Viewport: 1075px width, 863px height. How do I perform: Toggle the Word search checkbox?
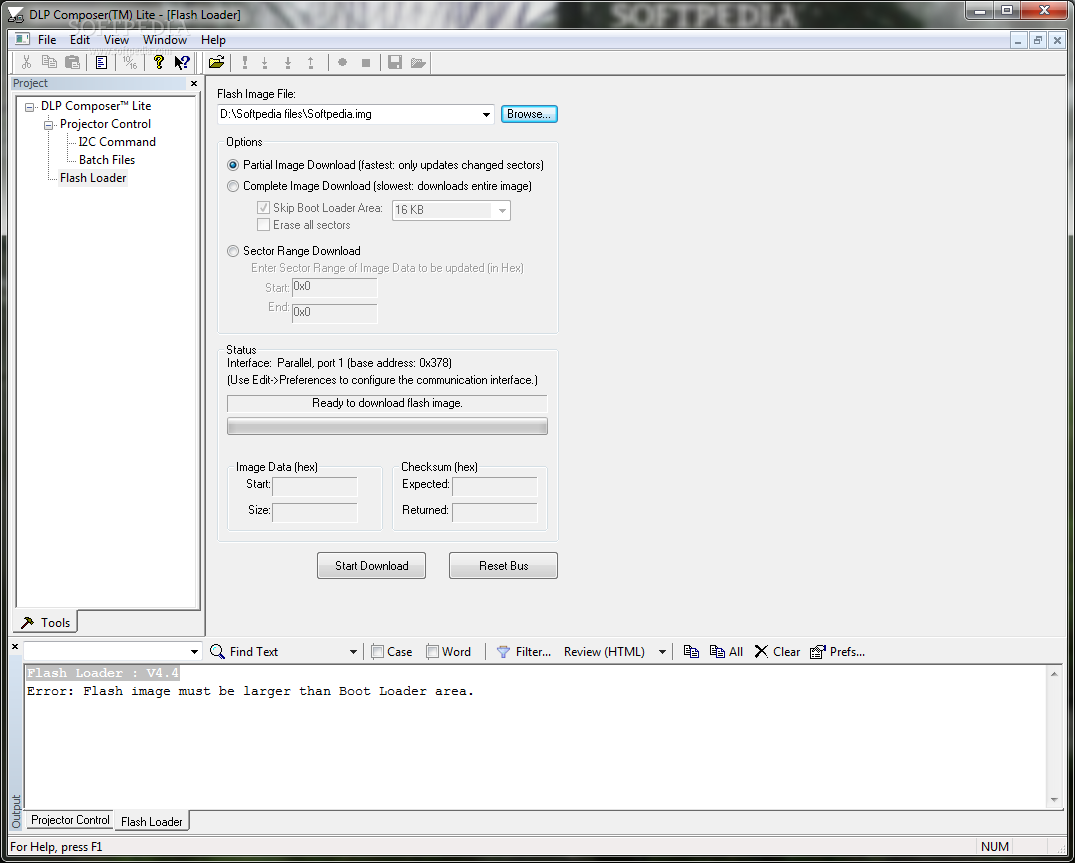432,652
